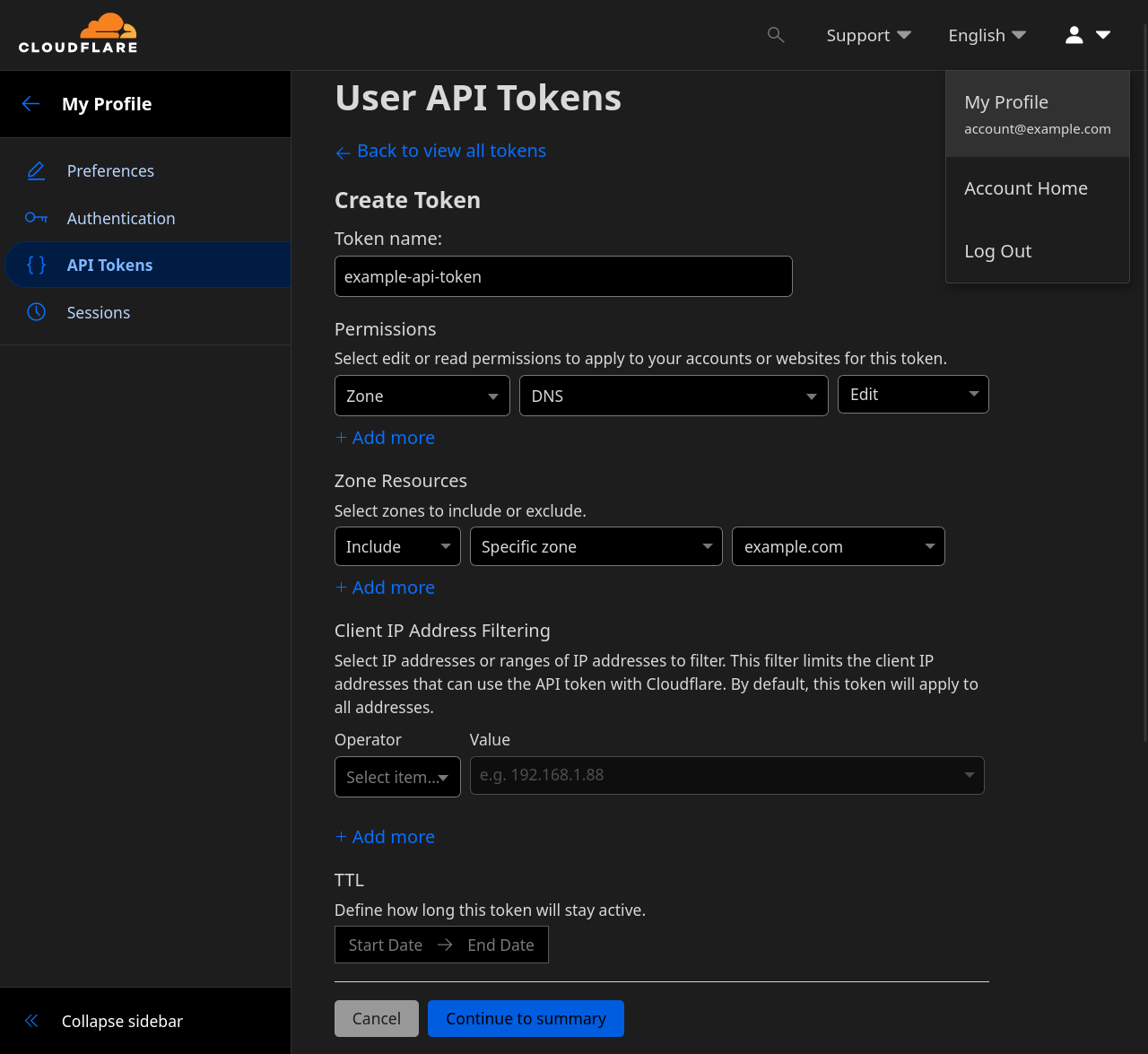Open Authentication via the key icon
This screenshot has width=1148, height=1054.
(x=36, y=218)
